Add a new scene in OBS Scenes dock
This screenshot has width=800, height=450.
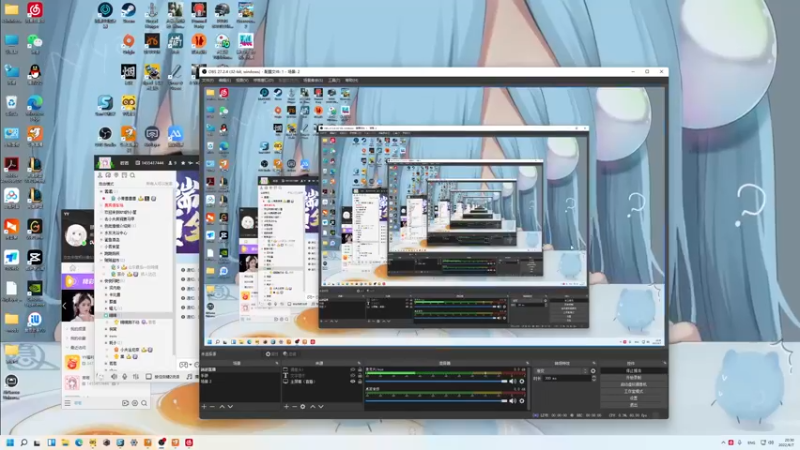pos(204,407)
